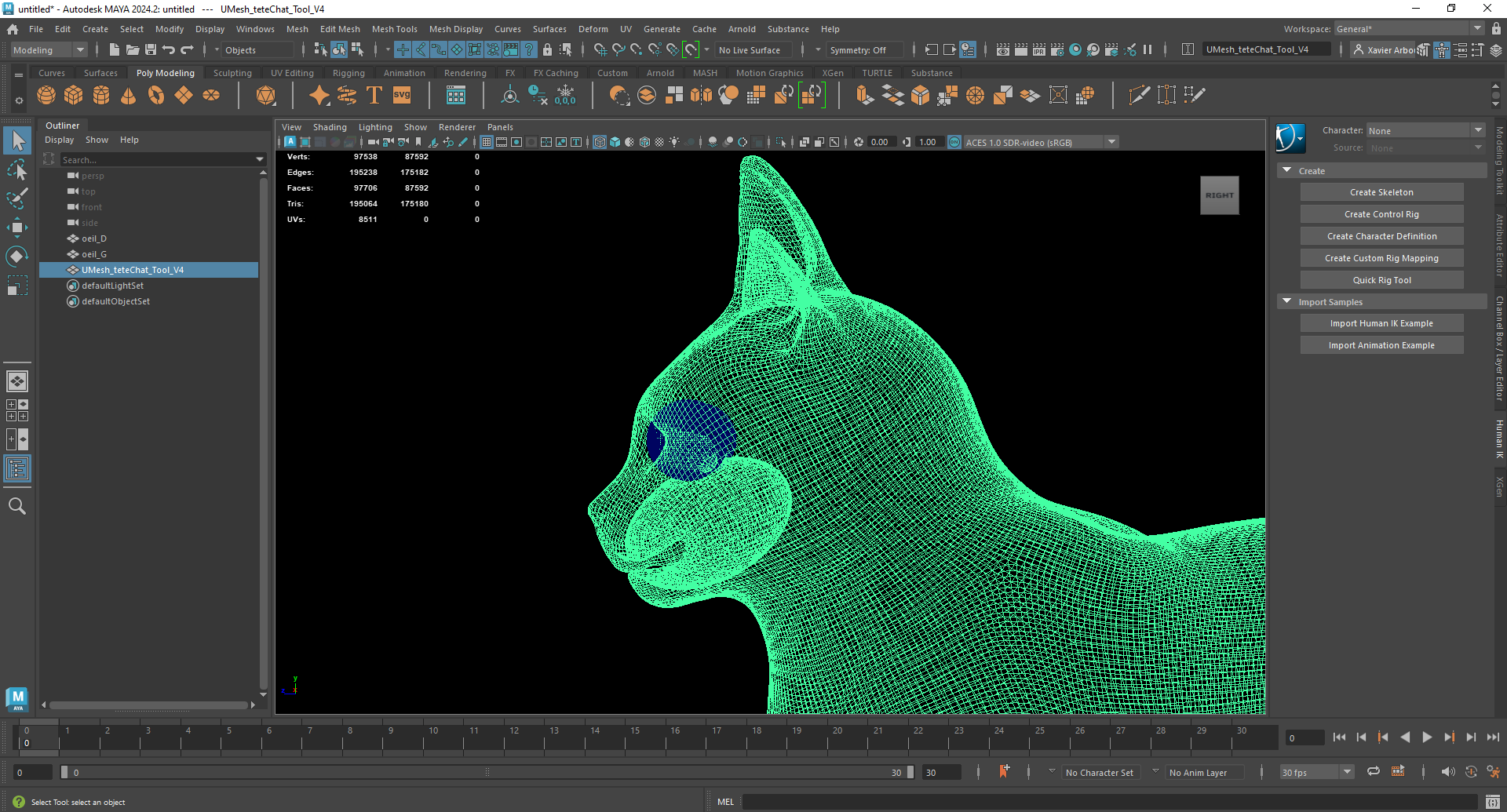Open the Objects selection mask dropdown
Viewport: 1507px width, 812px height.
(x=255, y=49)
